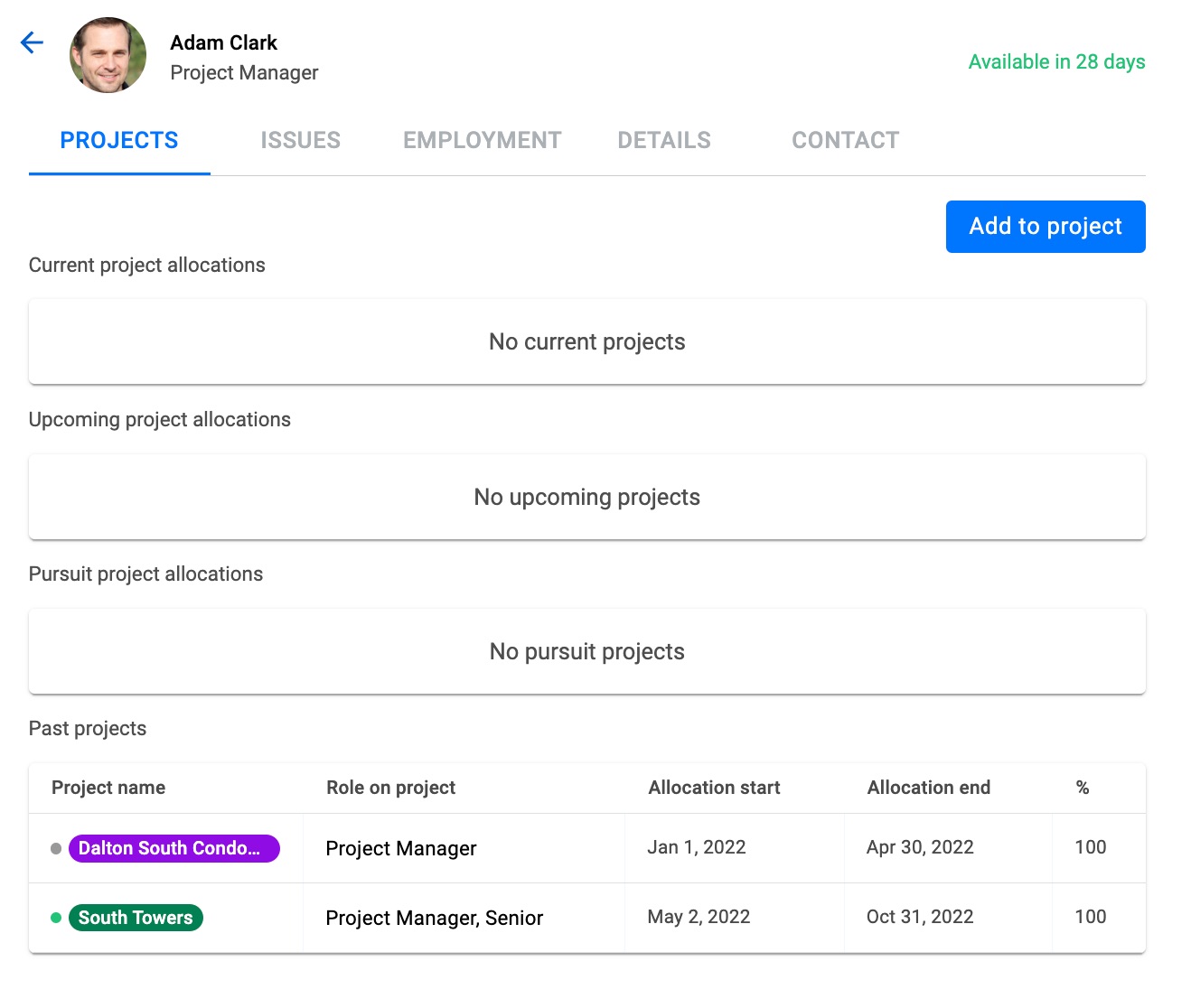Image resolution: width=1191 pixels, height=1008 pixels.
Task: Select the Project Manager role cell for Dalton
Action: 401,848
